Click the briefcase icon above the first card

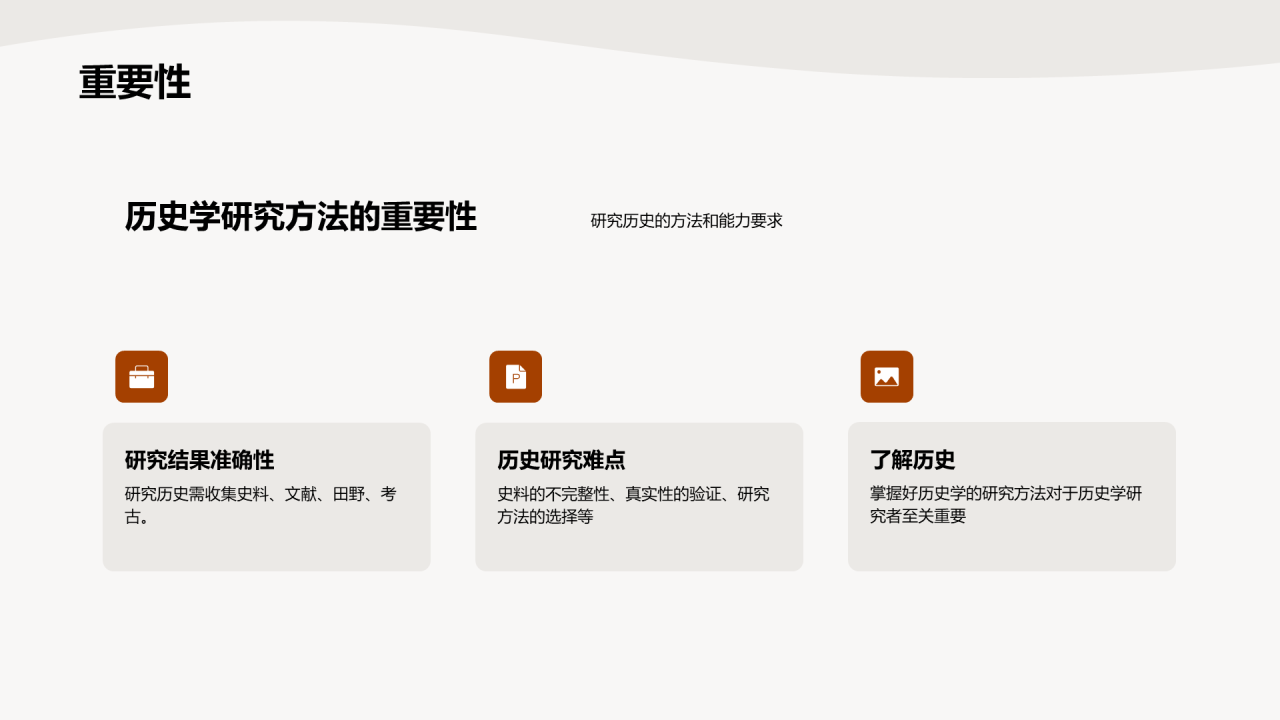141,377
